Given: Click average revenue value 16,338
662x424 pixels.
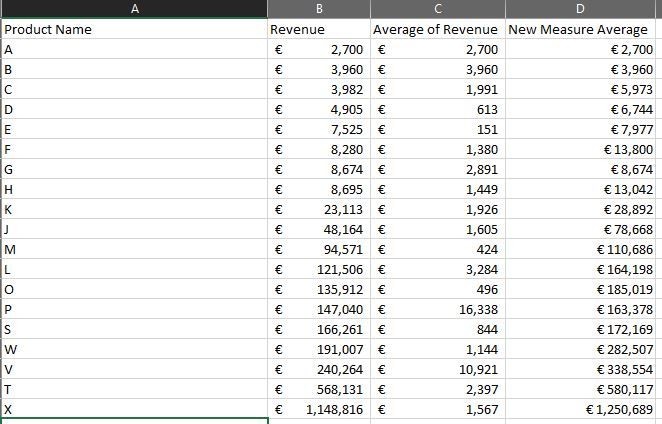Looking at the screenshot, I should click(x=438, y=309).
